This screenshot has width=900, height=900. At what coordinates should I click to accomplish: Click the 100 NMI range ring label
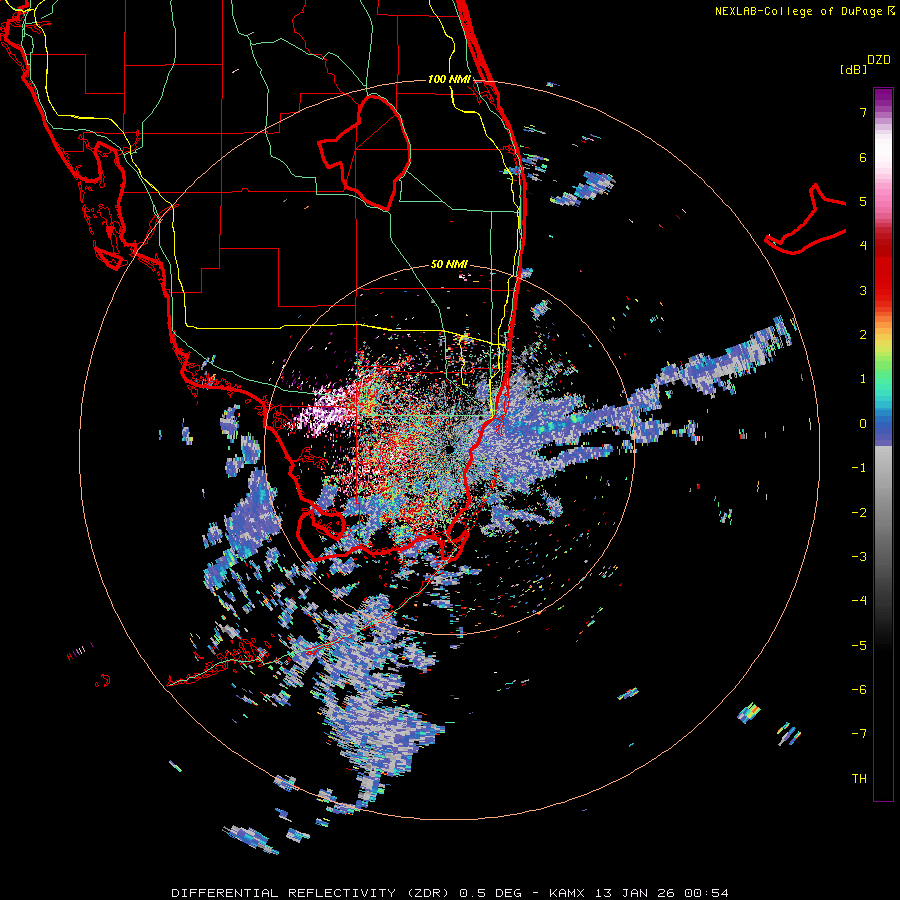449,79
